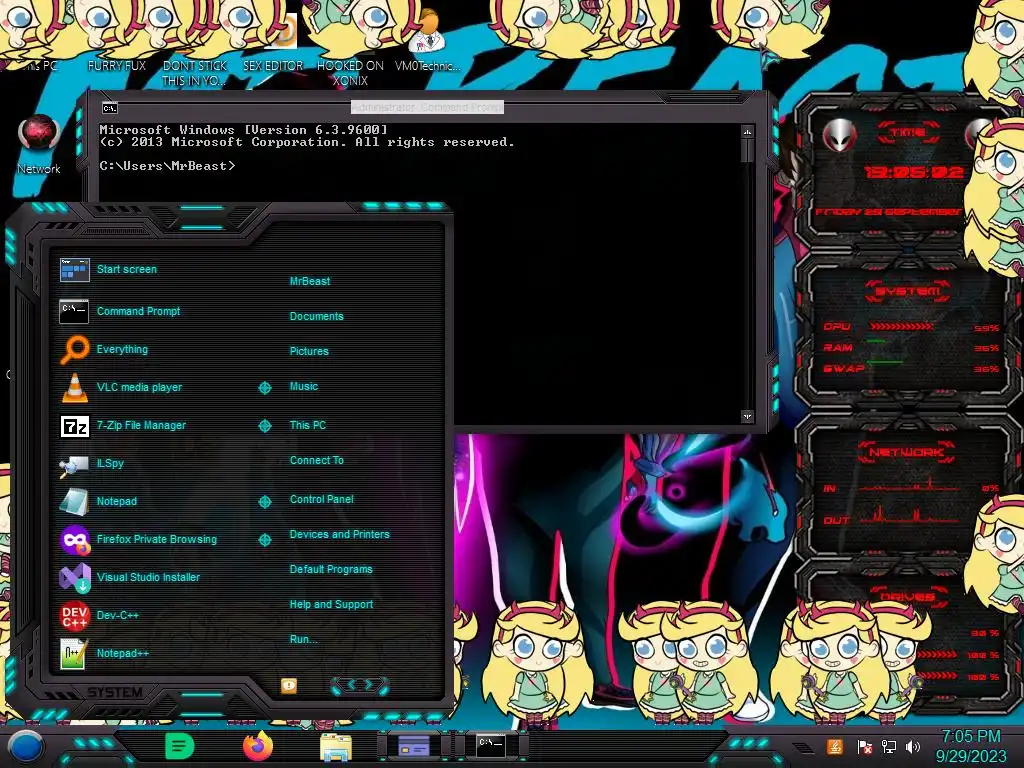
Task: Open File Explorer from the taskbar
Action: click(x=336, y=747)
